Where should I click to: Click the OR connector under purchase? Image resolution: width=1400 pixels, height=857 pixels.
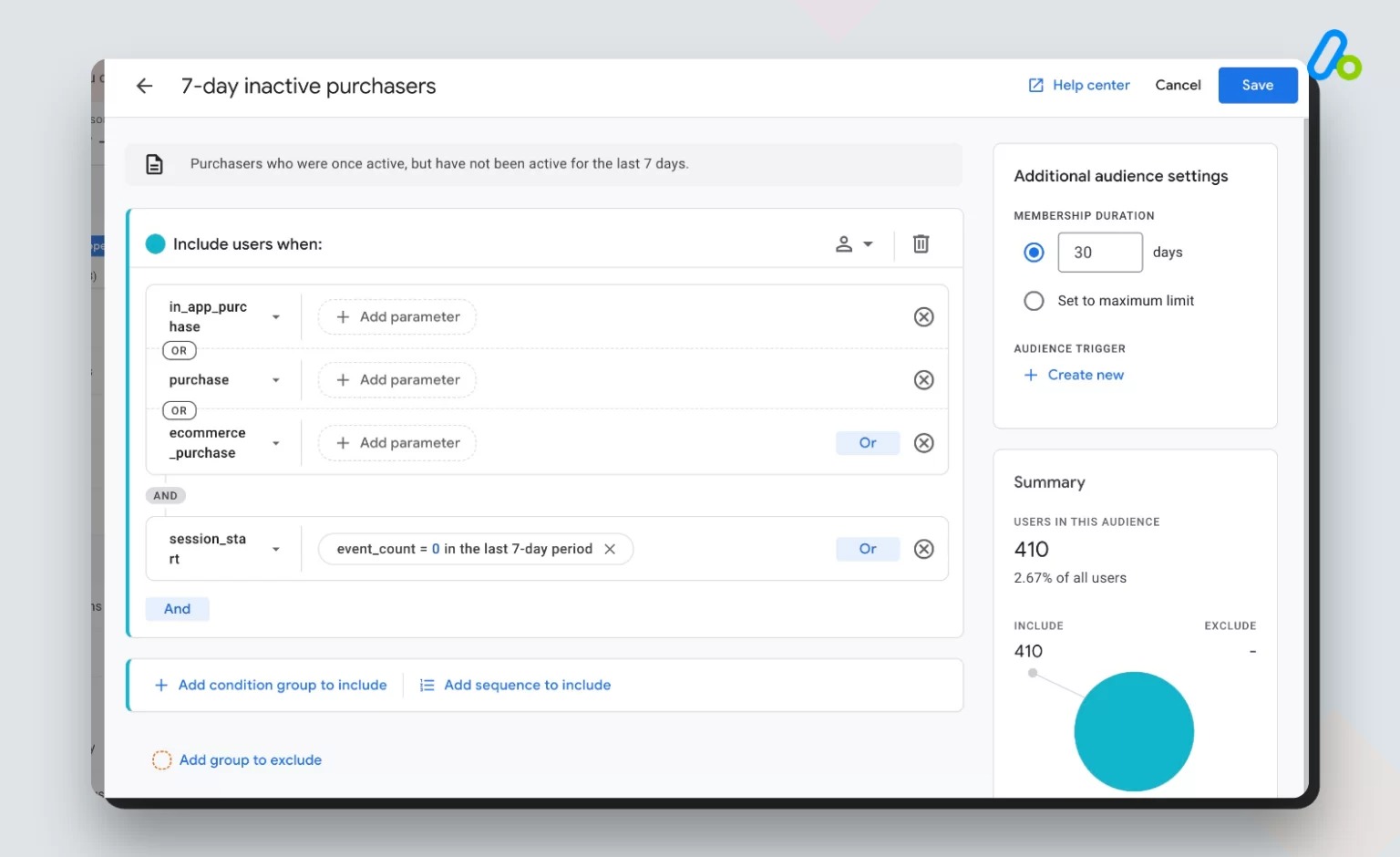(x=180, y=411)
